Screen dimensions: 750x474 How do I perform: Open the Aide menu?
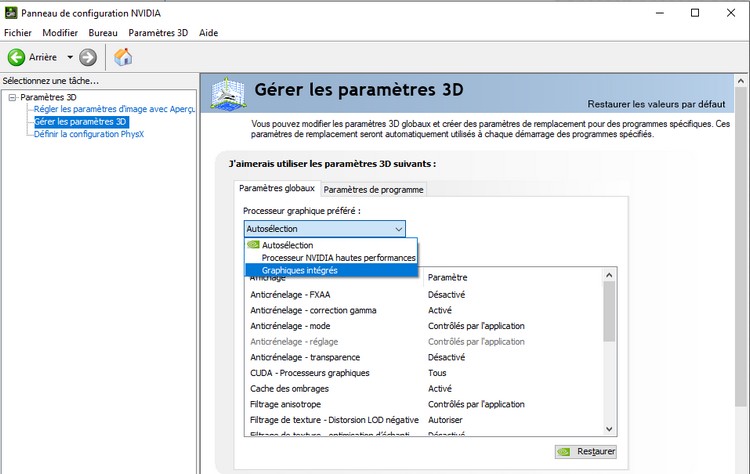pos(209,33)
